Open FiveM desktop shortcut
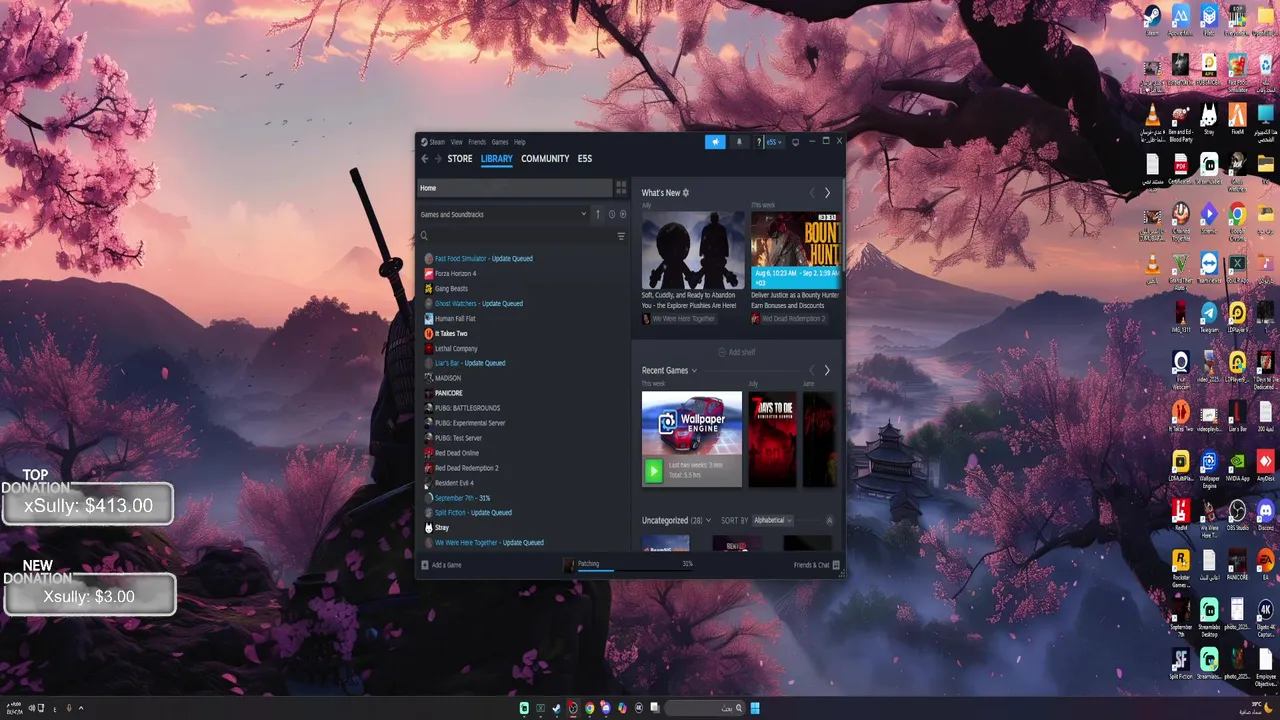The width and height of the screenshot is (1280, 720). (x=1237, y=118)
